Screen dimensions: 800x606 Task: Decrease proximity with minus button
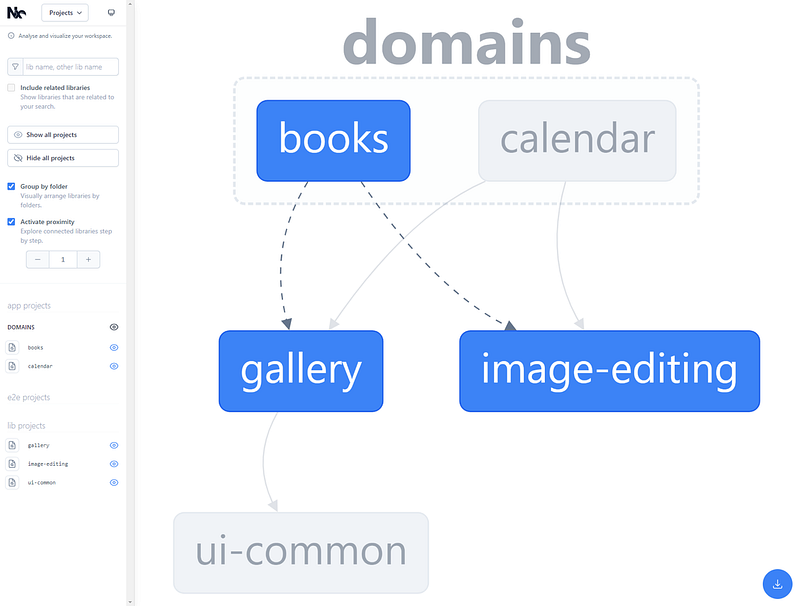pyautogui.click(x=38, y=260)
